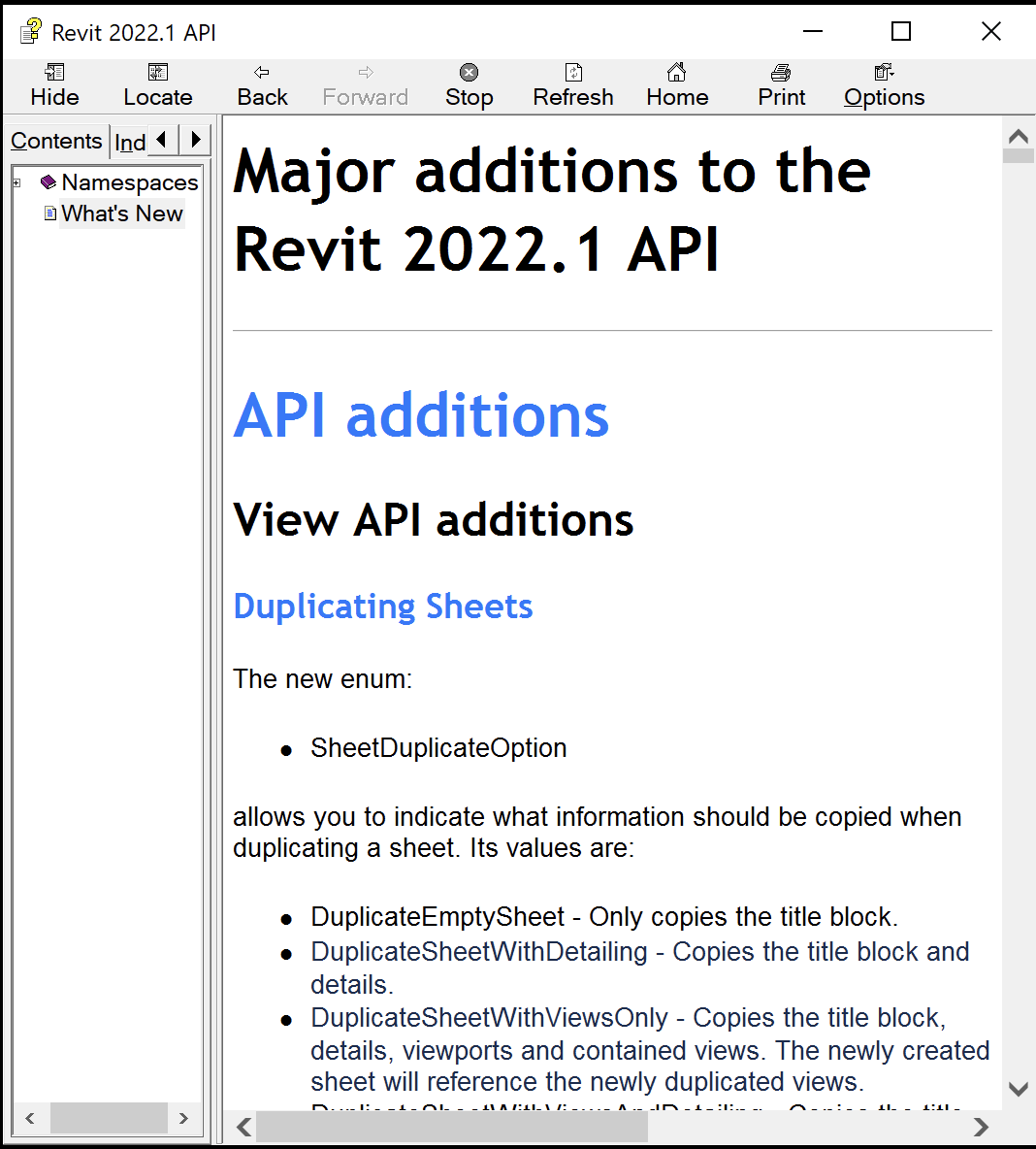
Task: Select the What's New tree item
Action: pos(121,213)
